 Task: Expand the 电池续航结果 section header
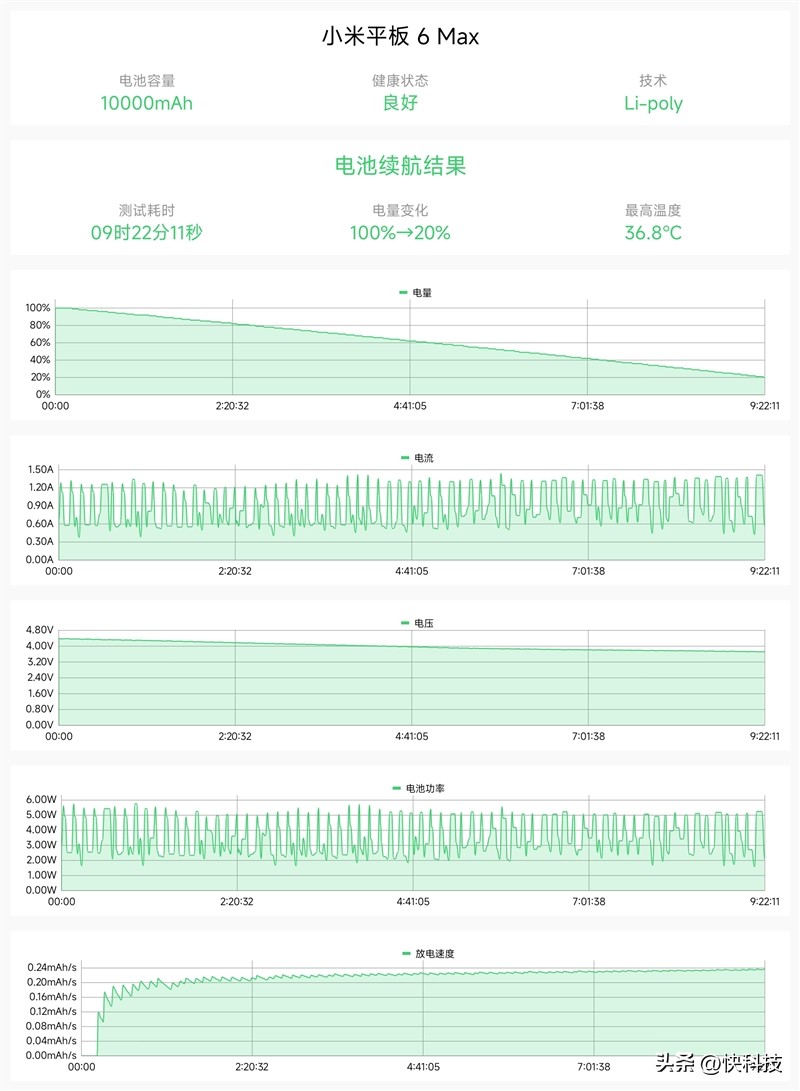click(400, 168)
